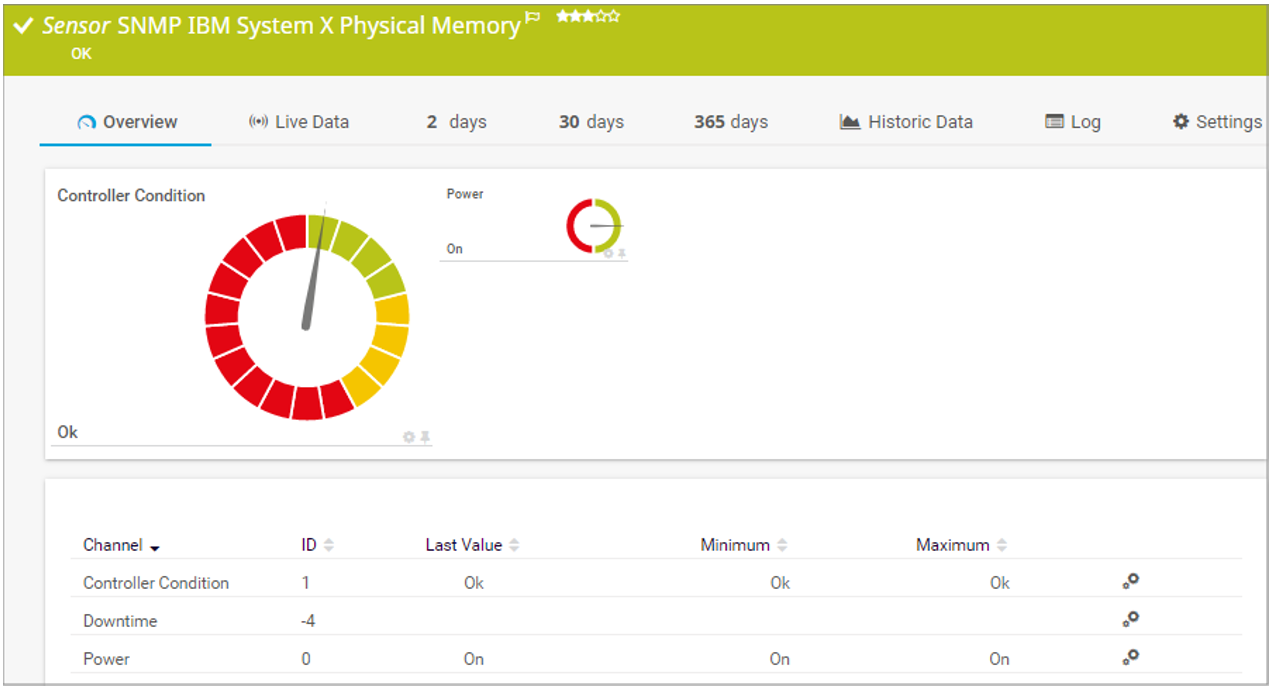Viewport: 1273px width, 690px height.
Task: Open settings gear on the Power gauge
Action: coord(608,254)
